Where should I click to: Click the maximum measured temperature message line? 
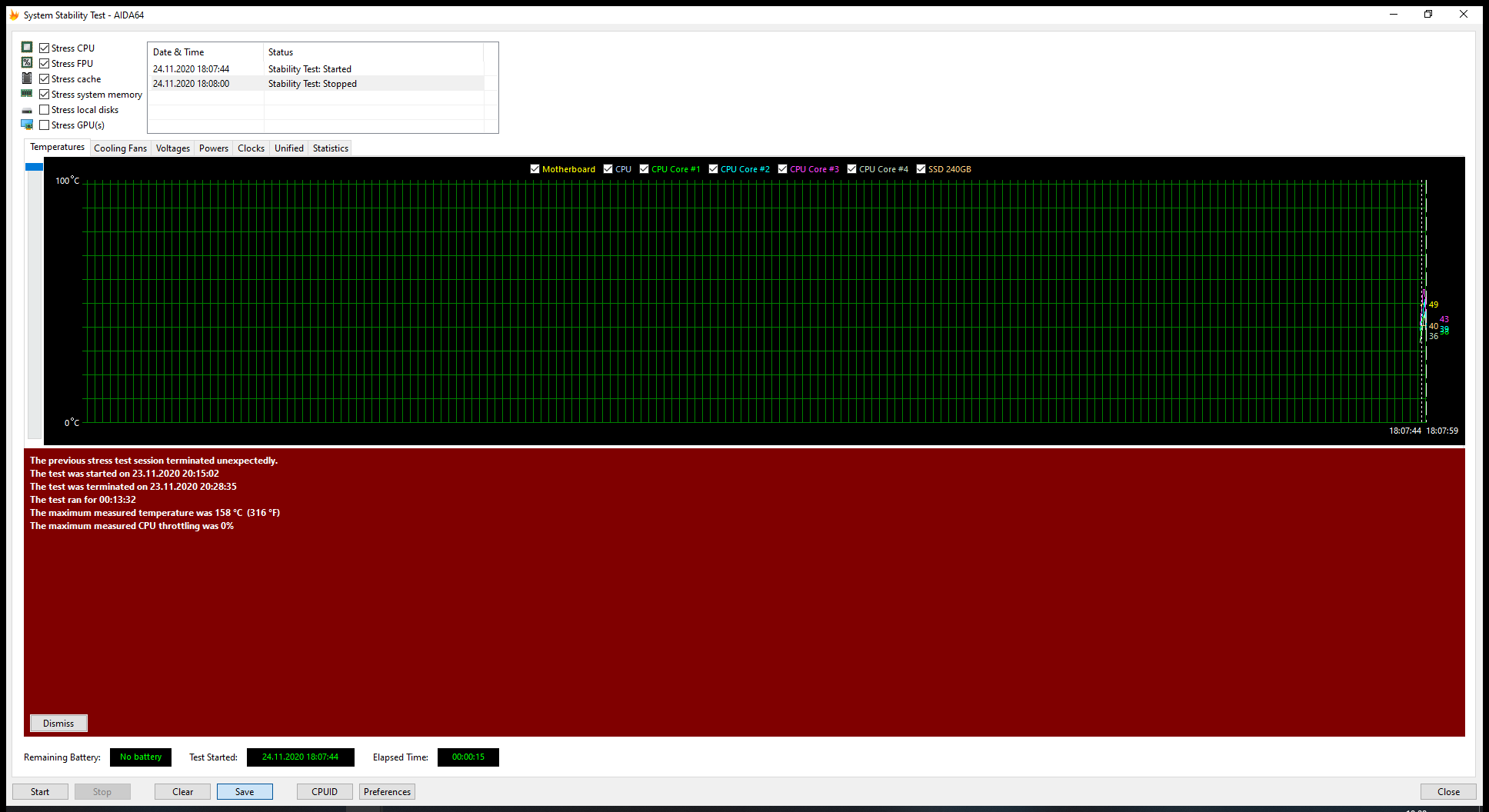tap(155, 512)
